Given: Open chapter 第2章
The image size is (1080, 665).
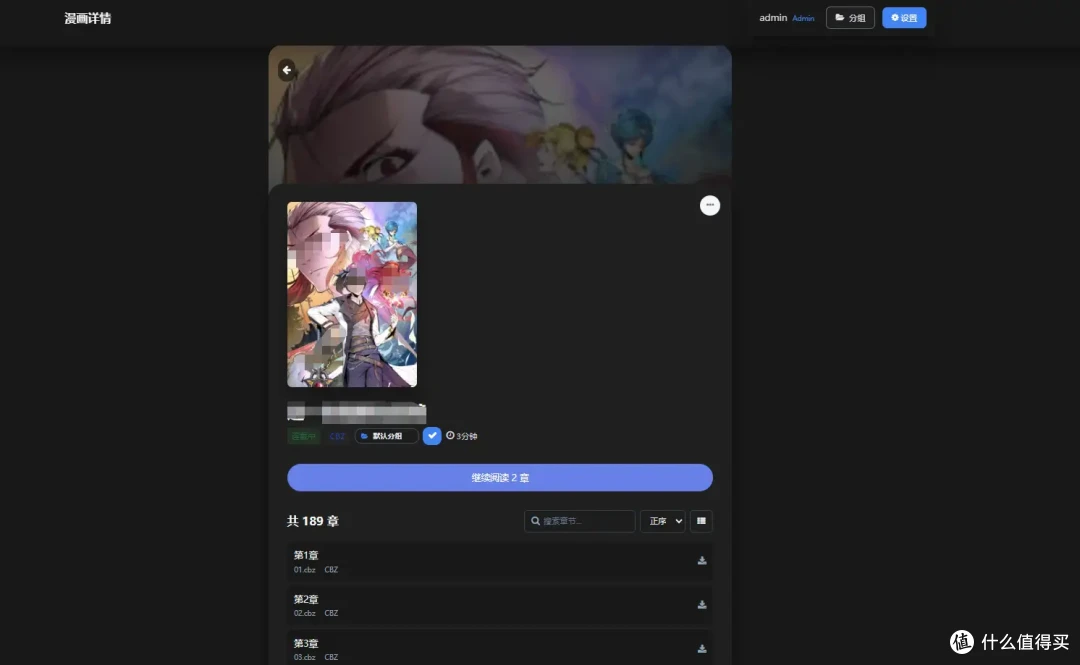Looking at the screenshot, I should (x=500, y=605).
